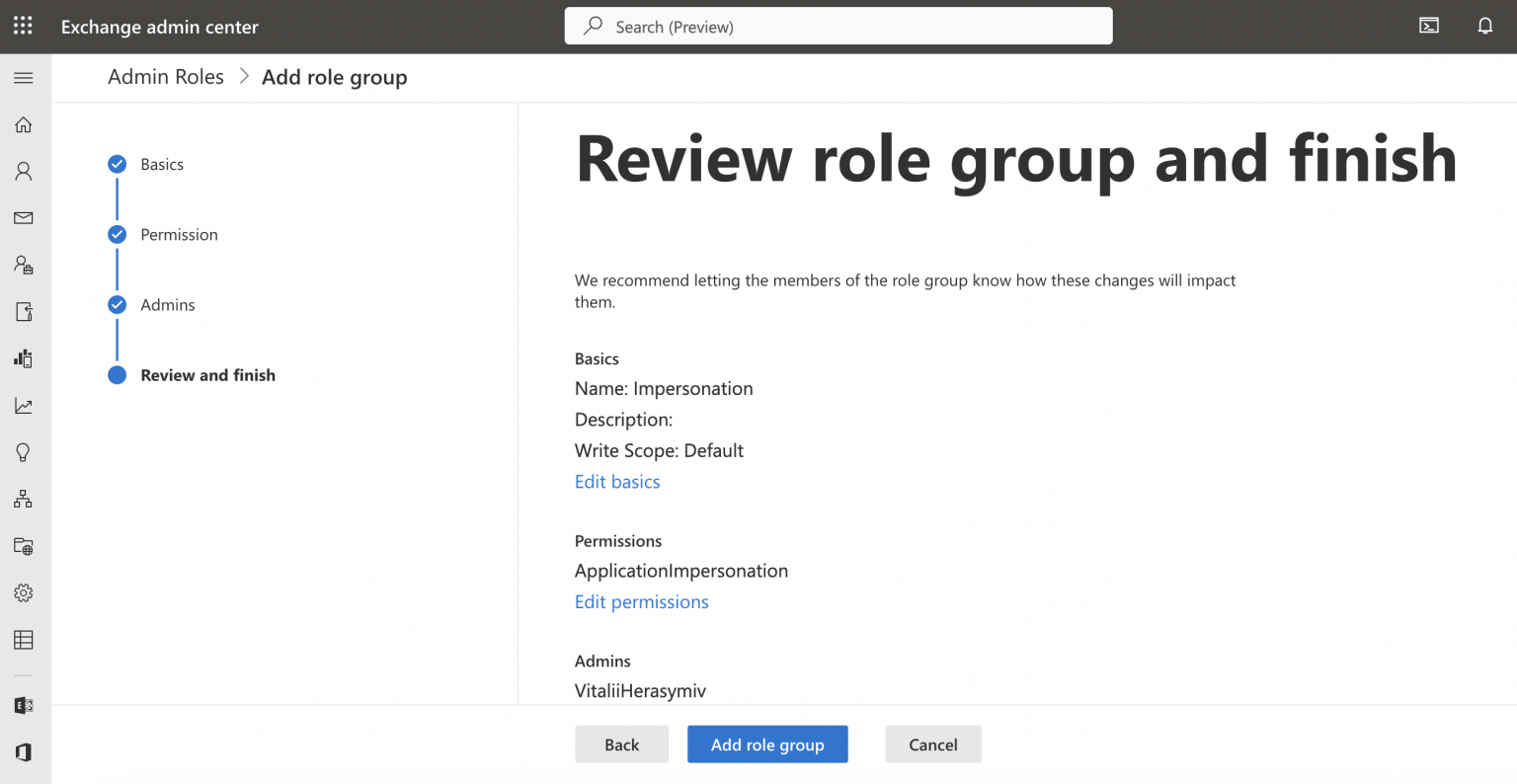Image resolution: width=1517 pixels, height=784 pixels.
Task: Open Roles icon showing person with badge
Action: point(24,265)
